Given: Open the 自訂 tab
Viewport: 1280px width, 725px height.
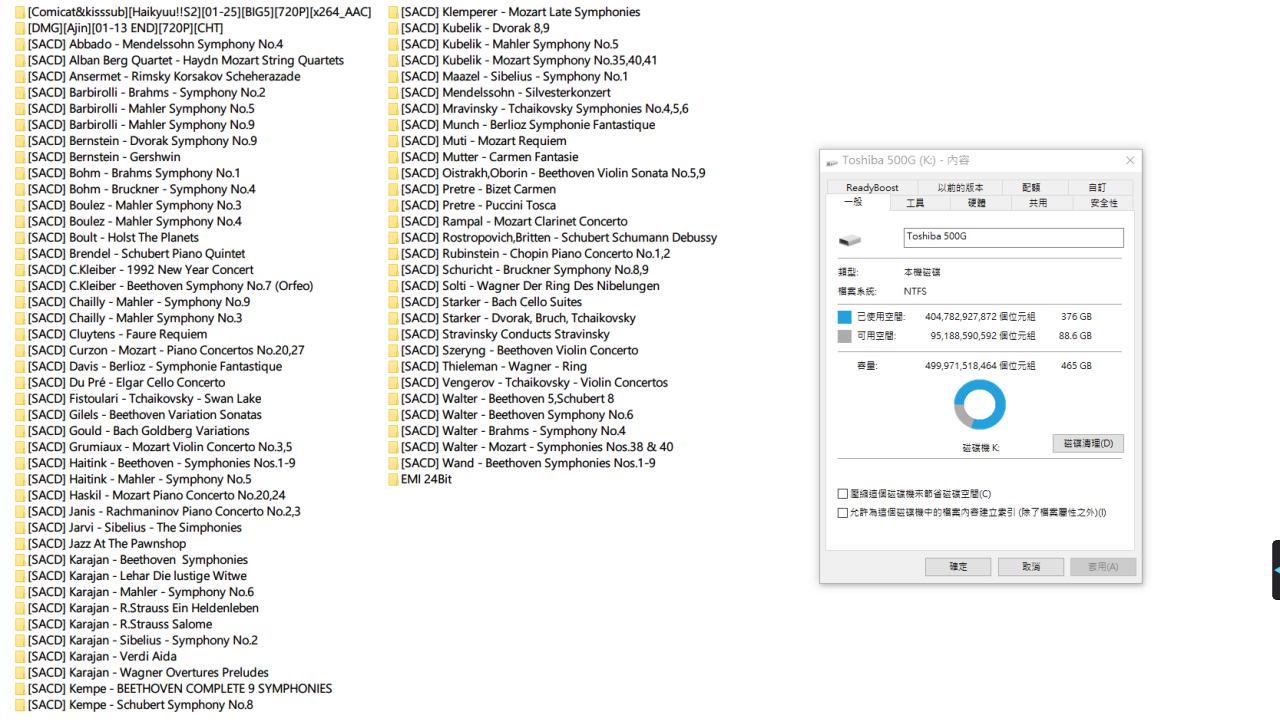Looking at the screenshot, I should coord(1096,188).
